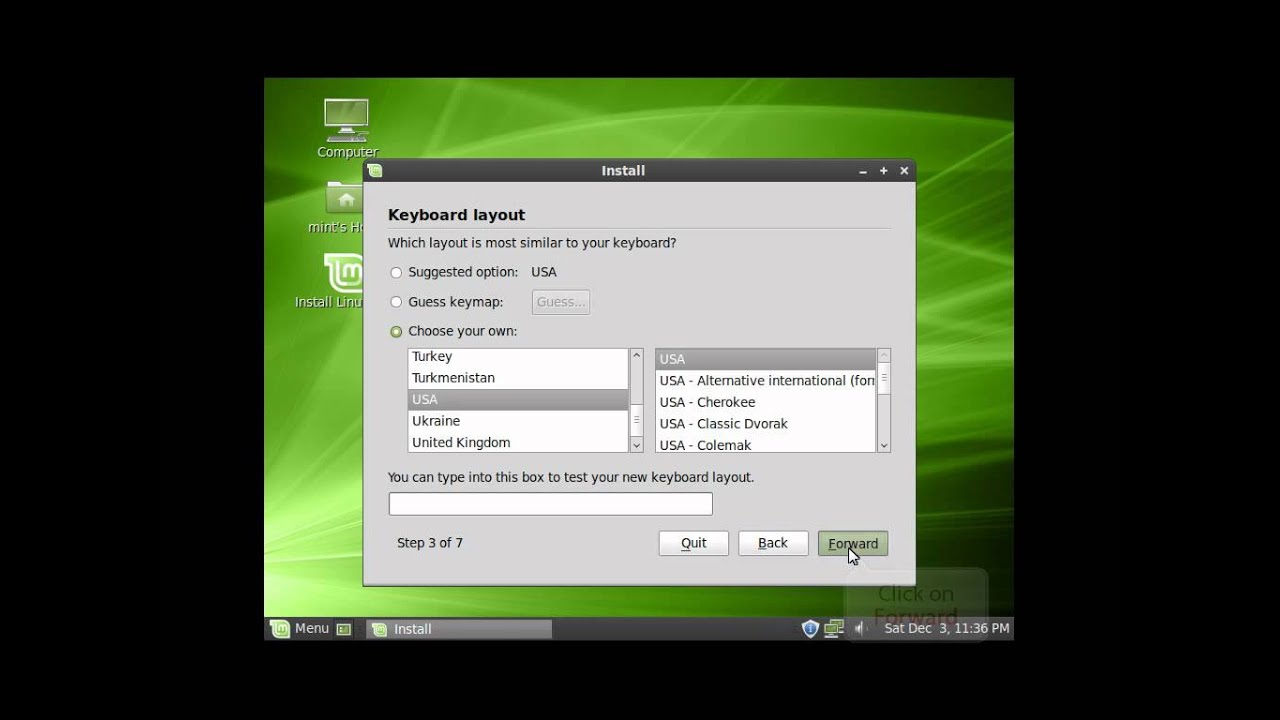The height and width of the screenshot is (720, 1280).
Task: Click country list scrollbar down arrow
Action: pos(636,445)
